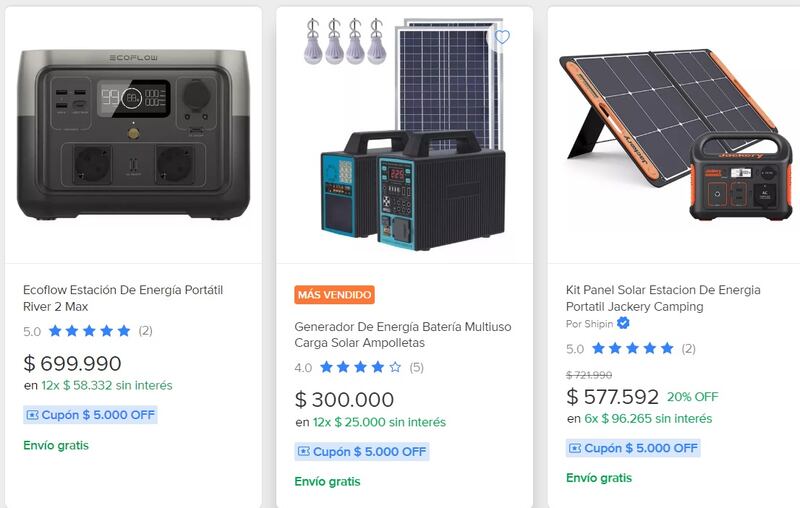Open Ecoflow Estación De Energía Portátil title link

[x=122, y=298]
